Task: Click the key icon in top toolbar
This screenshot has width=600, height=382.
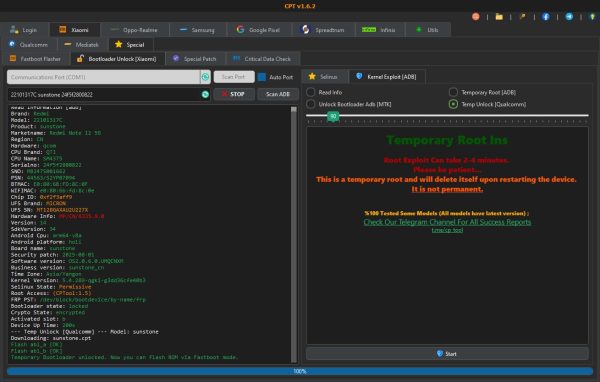Action: (522, 17)
